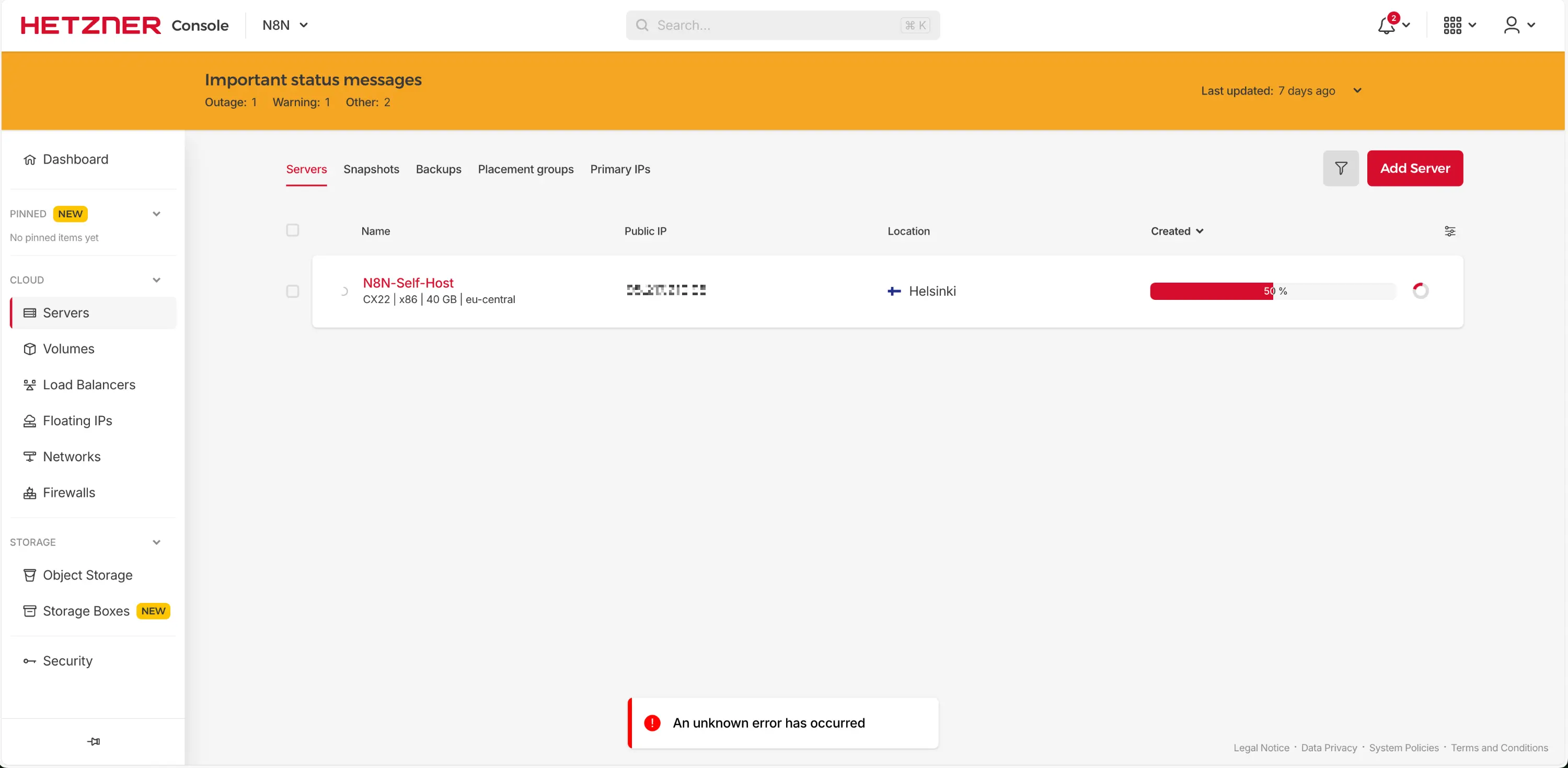Viewport: 1568px width, 768px height.
Task: Collapse the CLOUD sidebar section
Action: click(x=156, y=280)
